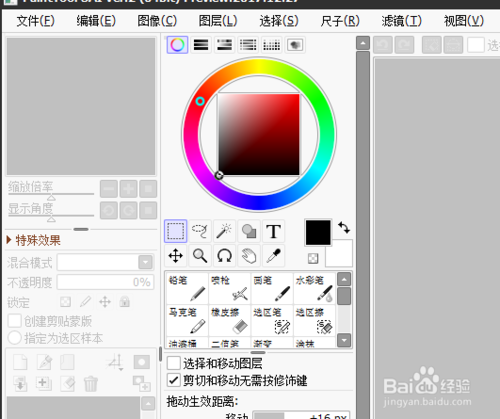Image resolution: width=500 pixels, height=419 pixels.
Task: Select the shape tool
Action: click(249, 231)
